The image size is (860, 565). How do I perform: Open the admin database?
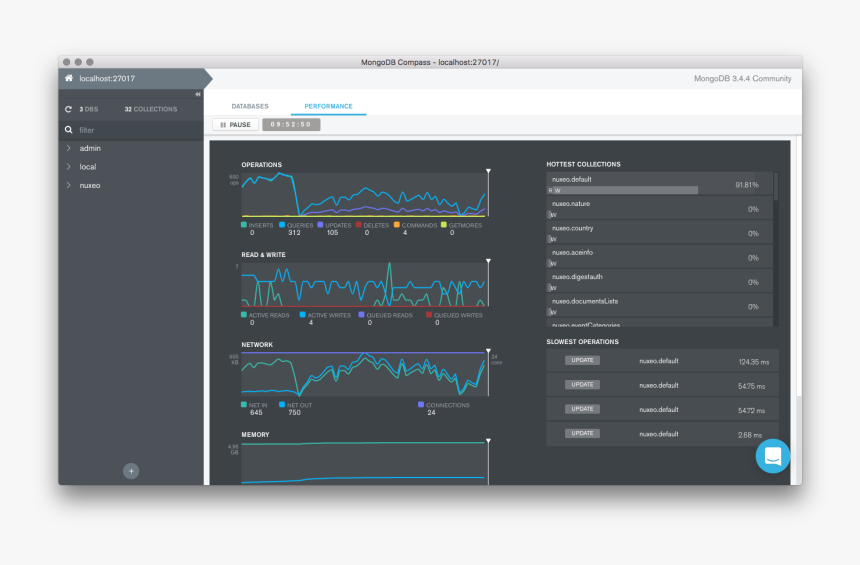click(90, 148)
